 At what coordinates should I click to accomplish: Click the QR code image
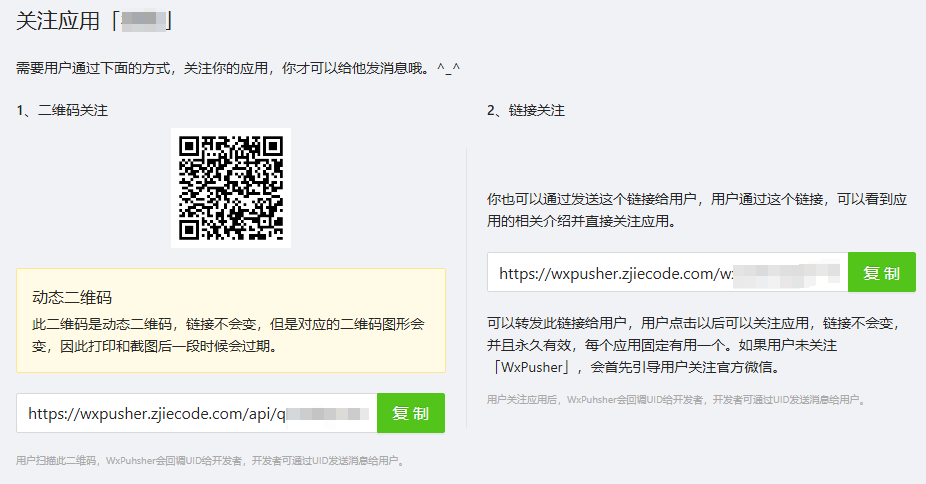(231, 187)
